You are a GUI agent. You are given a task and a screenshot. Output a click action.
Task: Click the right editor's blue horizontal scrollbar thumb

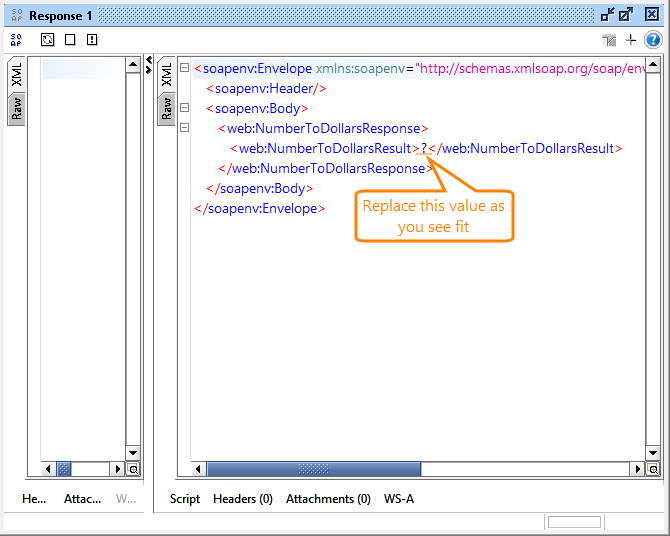(314, 469)
